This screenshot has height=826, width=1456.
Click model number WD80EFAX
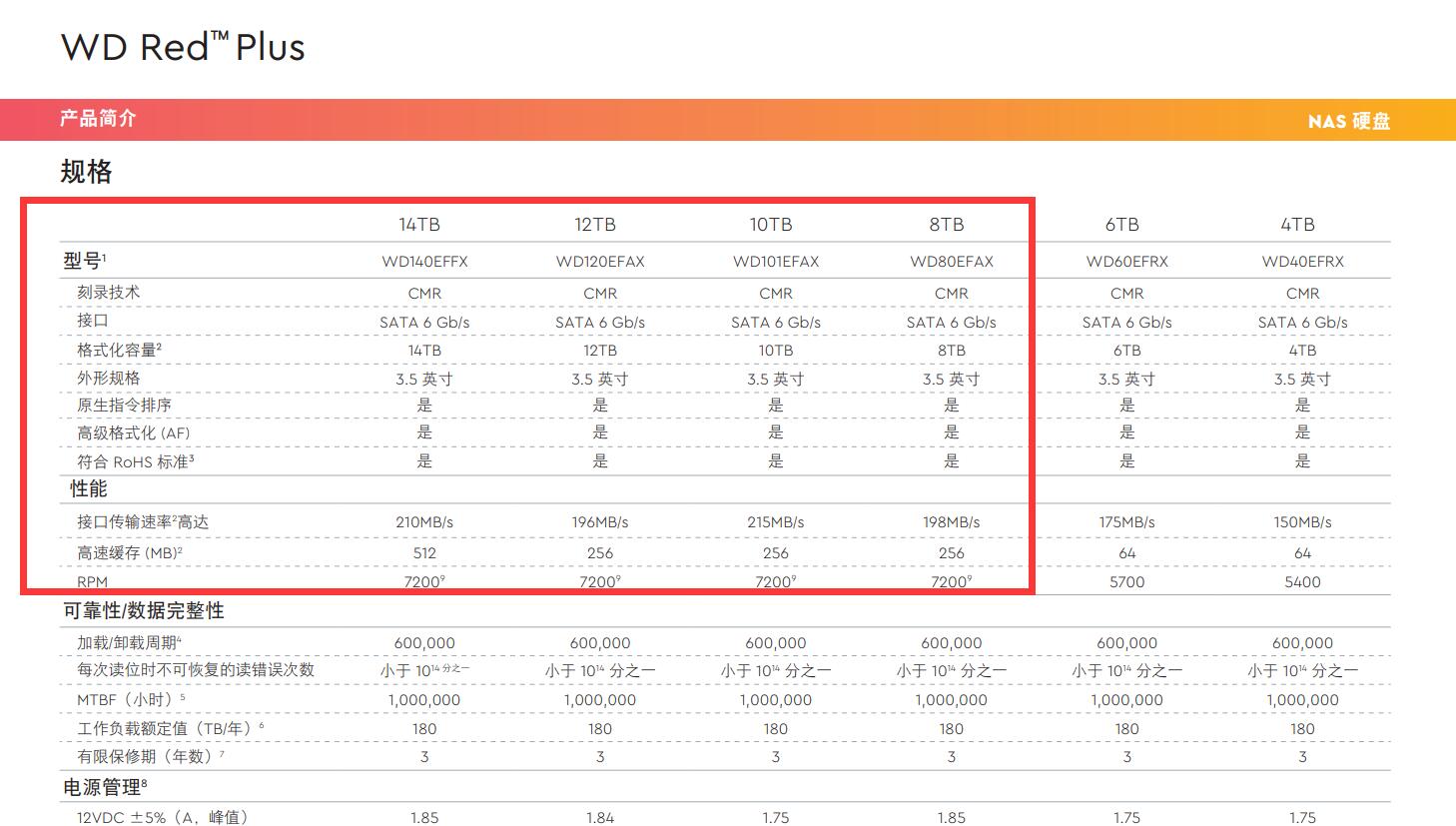952,262
